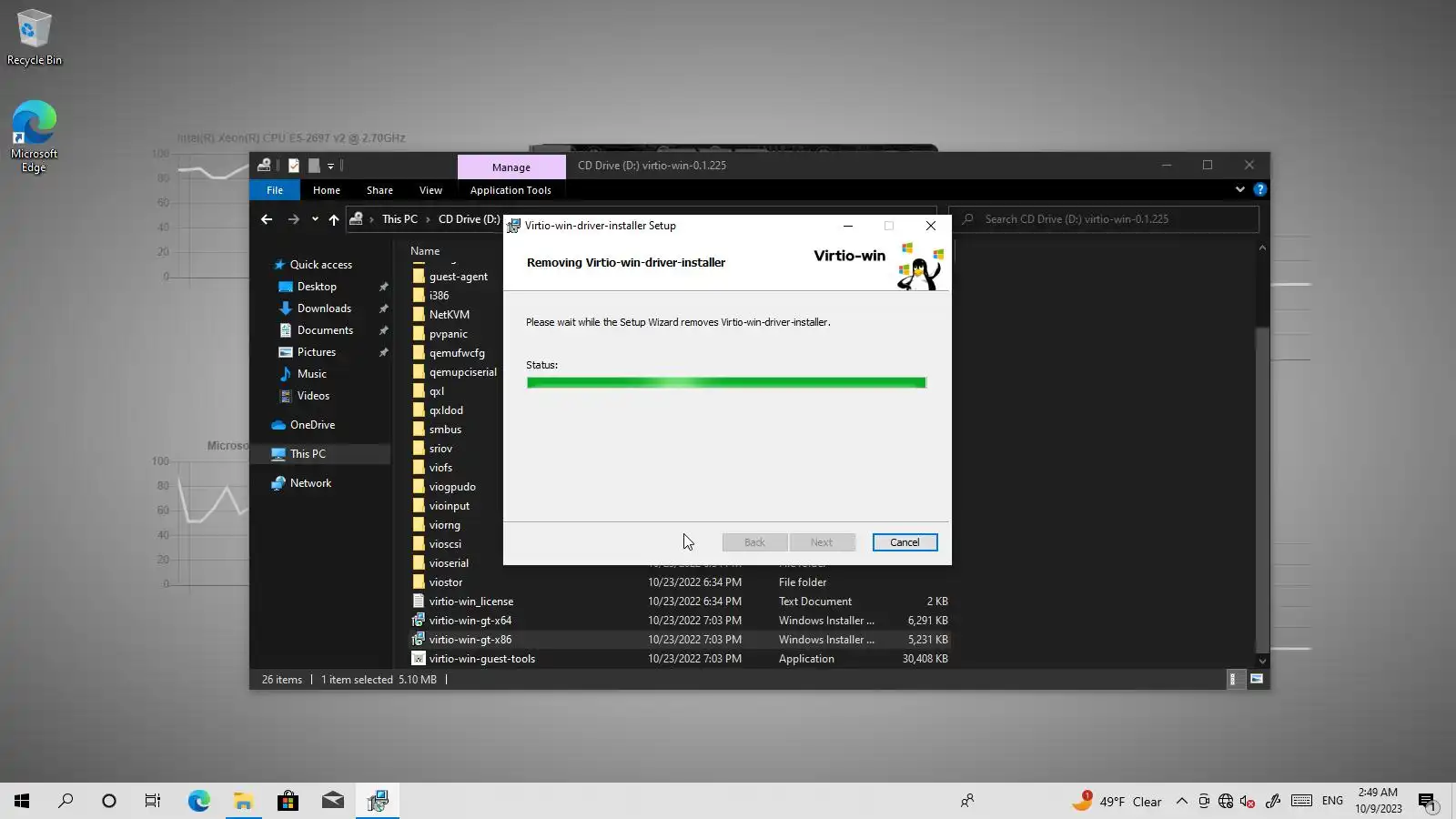Expand the Explorer ribbon with the chevron
This screenshot has width=1456, height=819.
[x=1239, y=189]
